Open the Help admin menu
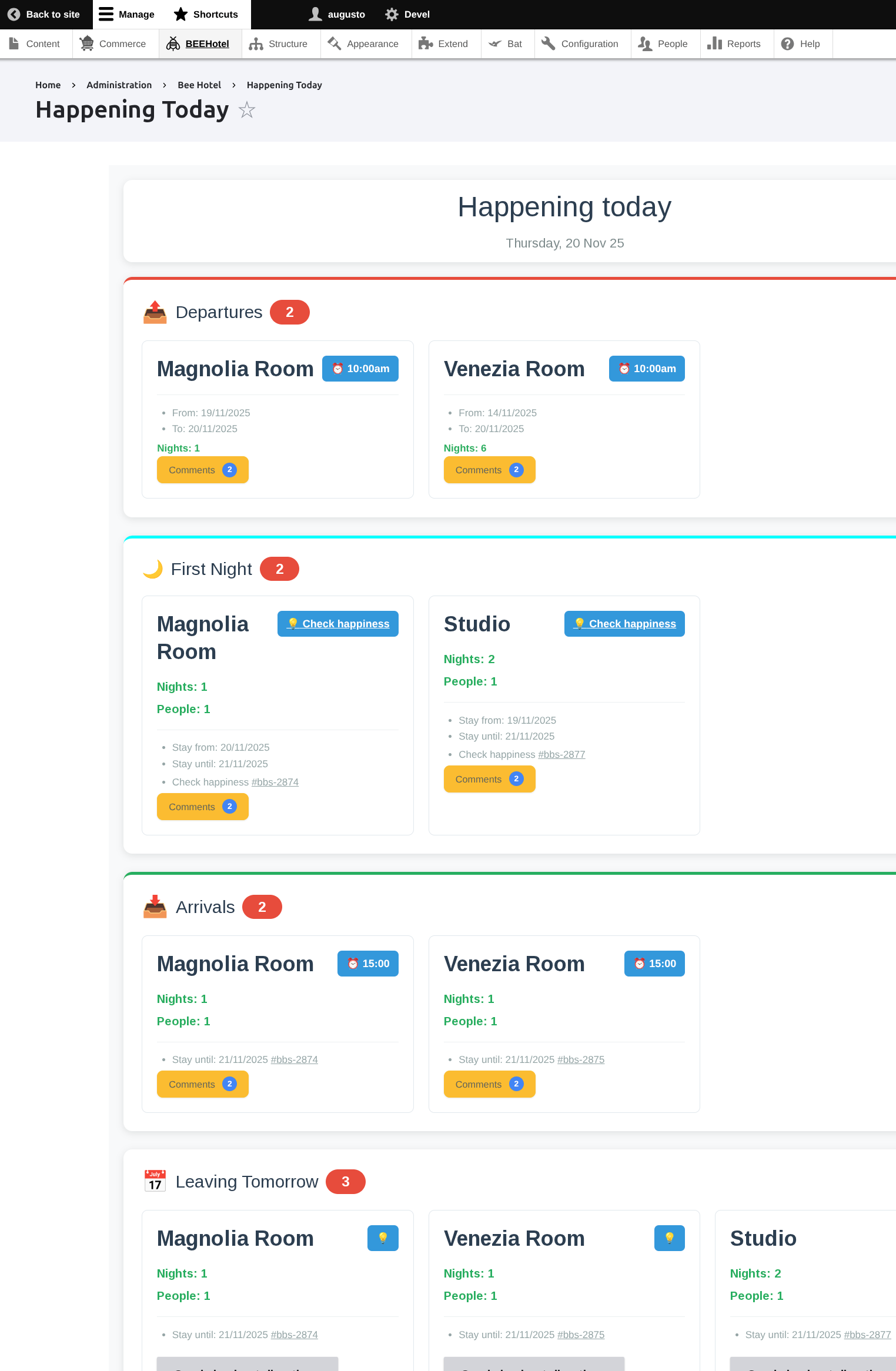This screenshot has height=1371, width=896. coord(803,44)
